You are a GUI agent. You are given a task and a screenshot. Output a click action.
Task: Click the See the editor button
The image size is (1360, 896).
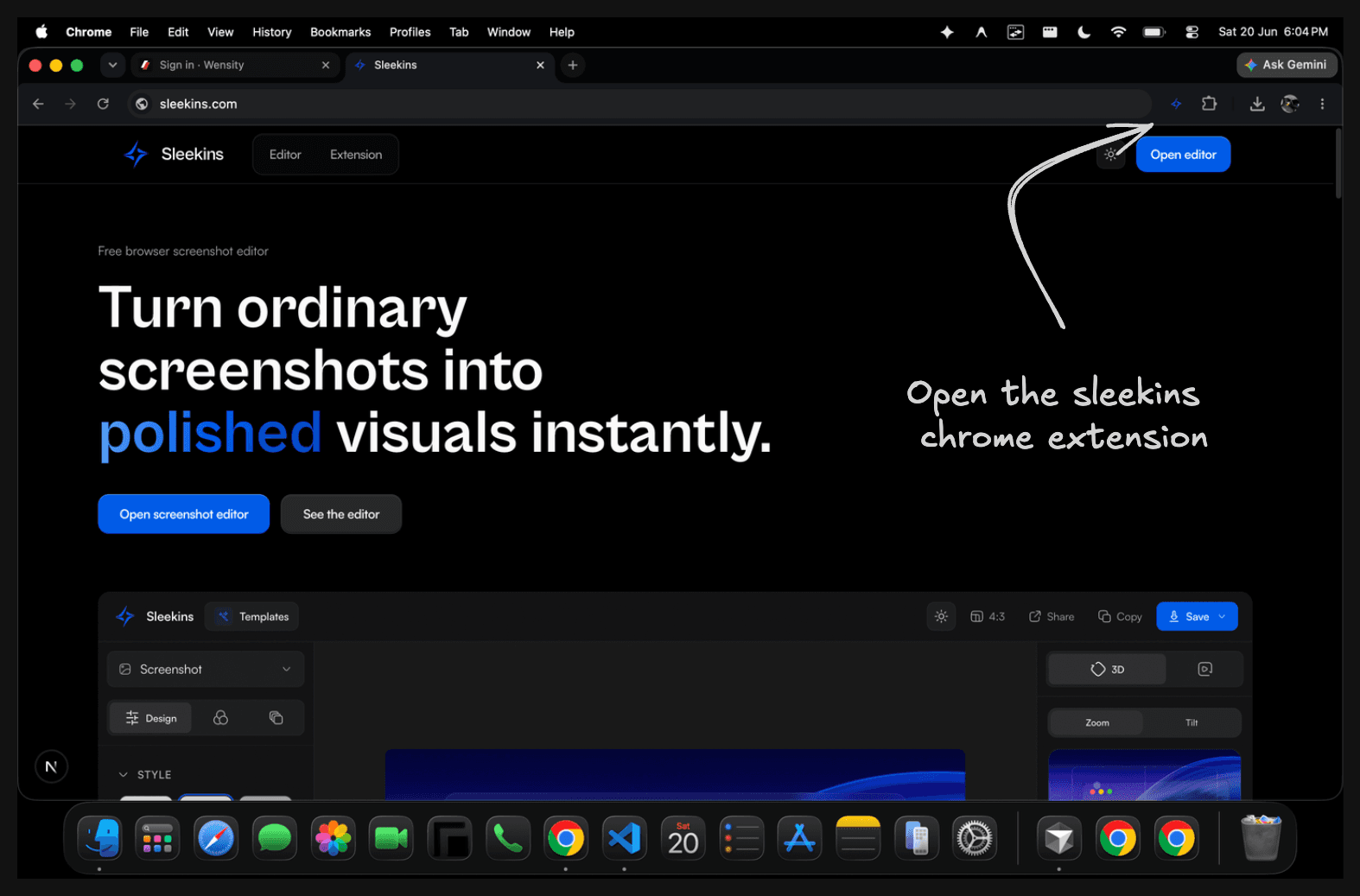(x=341, y=514)
